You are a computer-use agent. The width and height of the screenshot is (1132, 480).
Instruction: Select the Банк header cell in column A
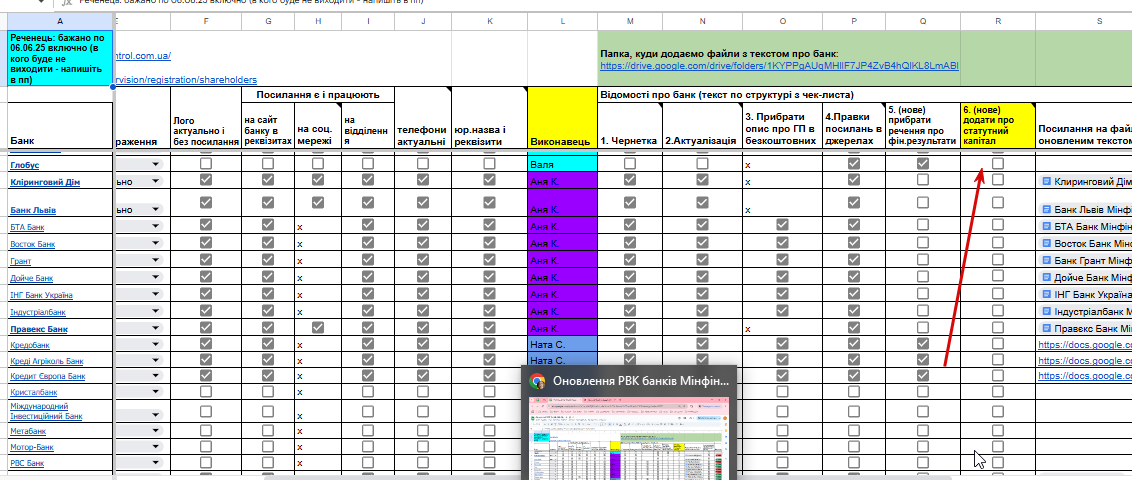click(59, 126)
